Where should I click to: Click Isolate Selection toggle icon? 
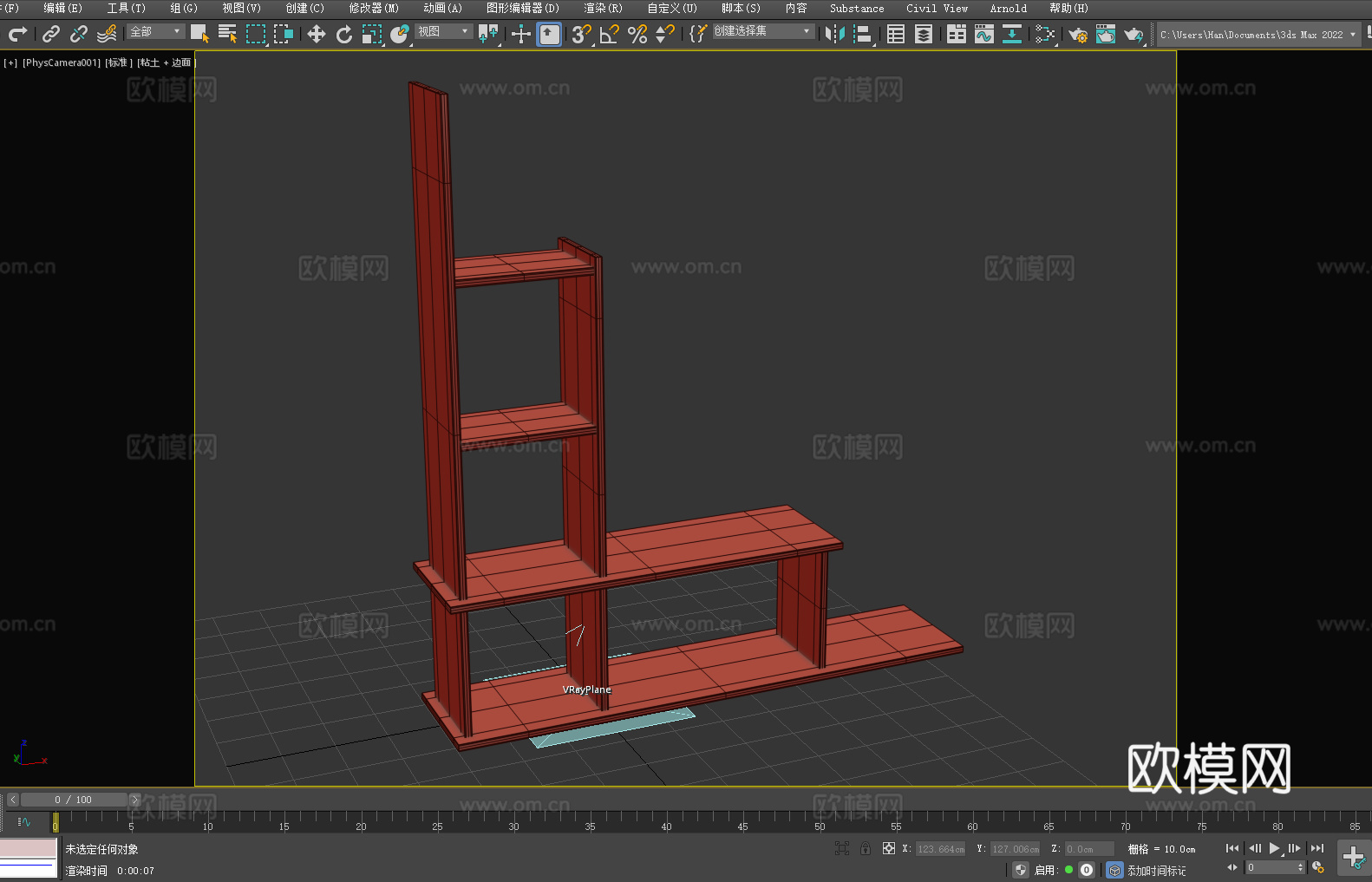pyautogui.click(x=841, y=848)
